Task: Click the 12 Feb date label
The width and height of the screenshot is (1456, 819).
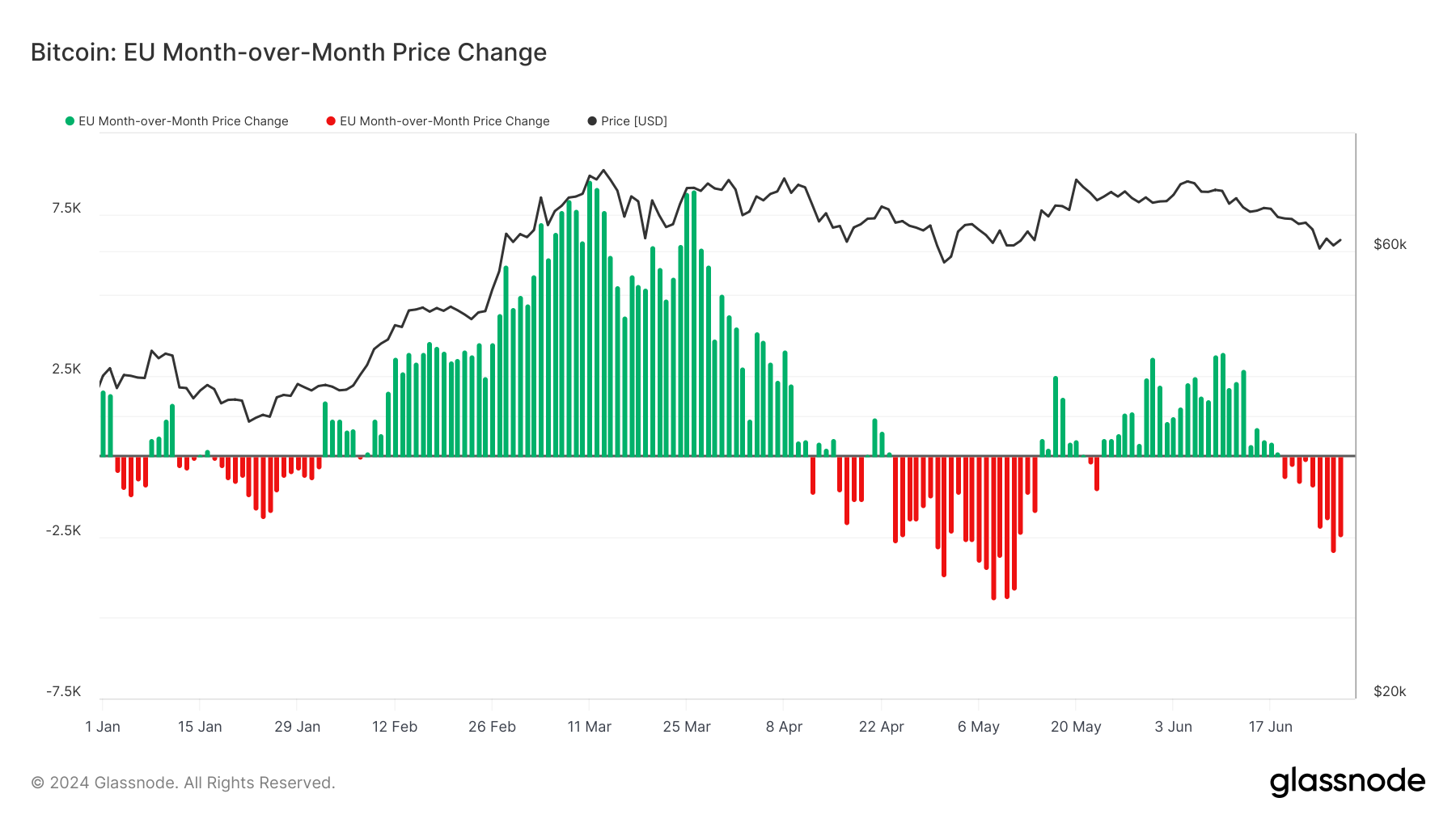Action: pyautogui.click(x=395, y=727)
